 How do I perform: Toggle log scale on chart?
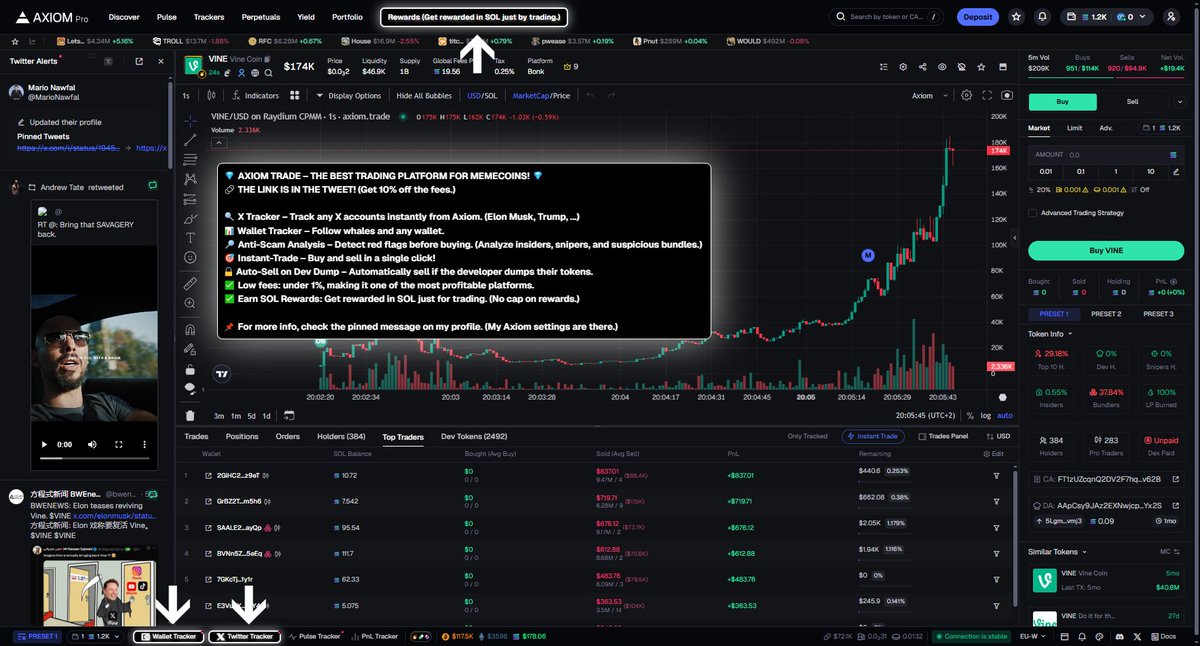pyautogui.click(x=986, y=415)
